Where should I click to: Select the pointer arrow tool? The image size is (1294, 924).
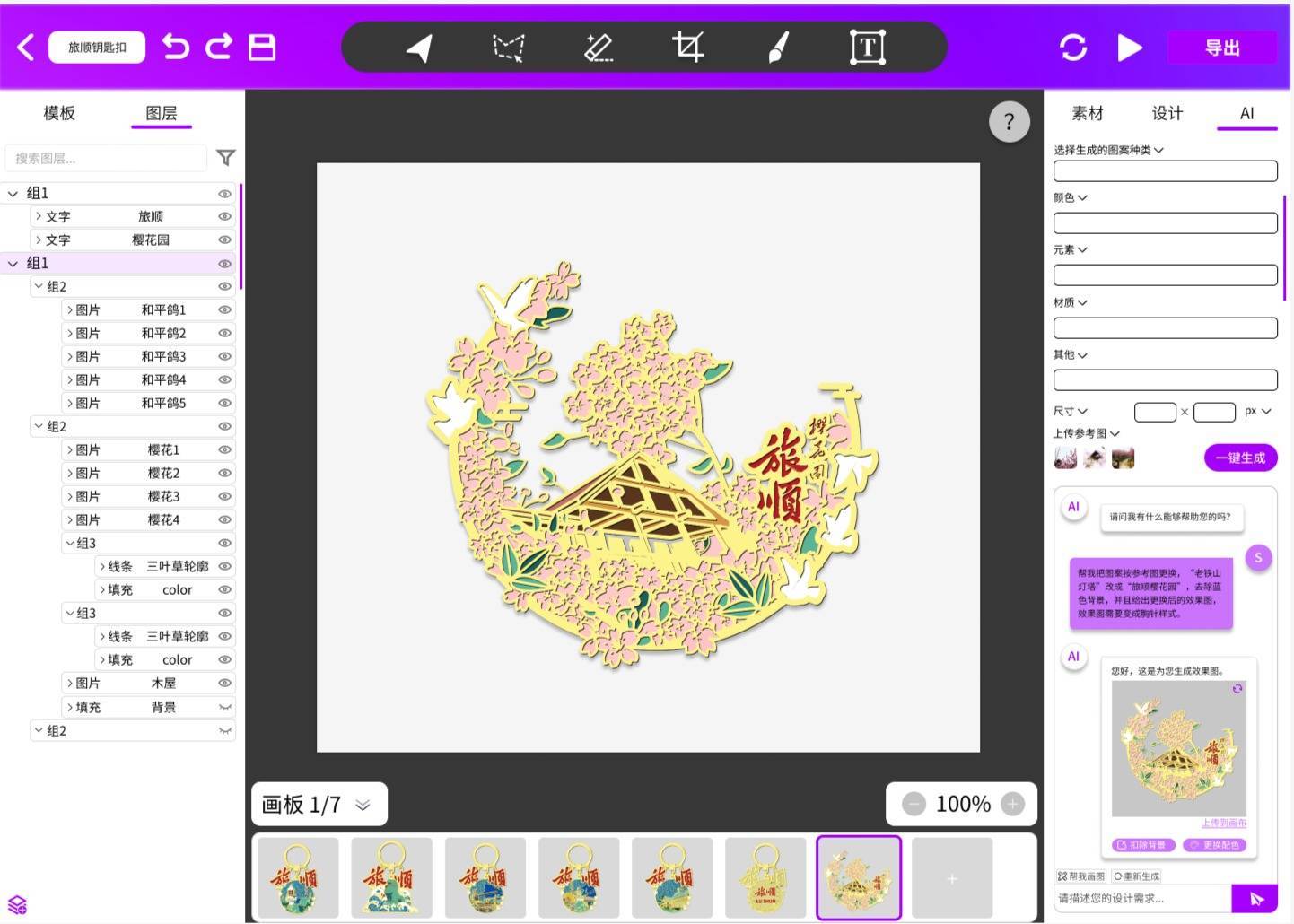[419, 48]
